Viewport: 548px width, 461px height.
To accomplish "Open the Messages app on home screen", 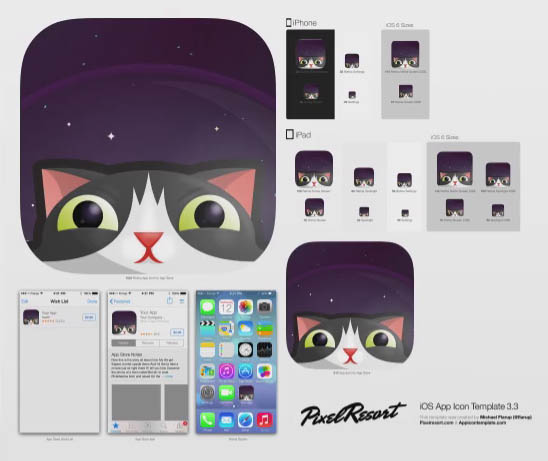I will coord(207,307).
